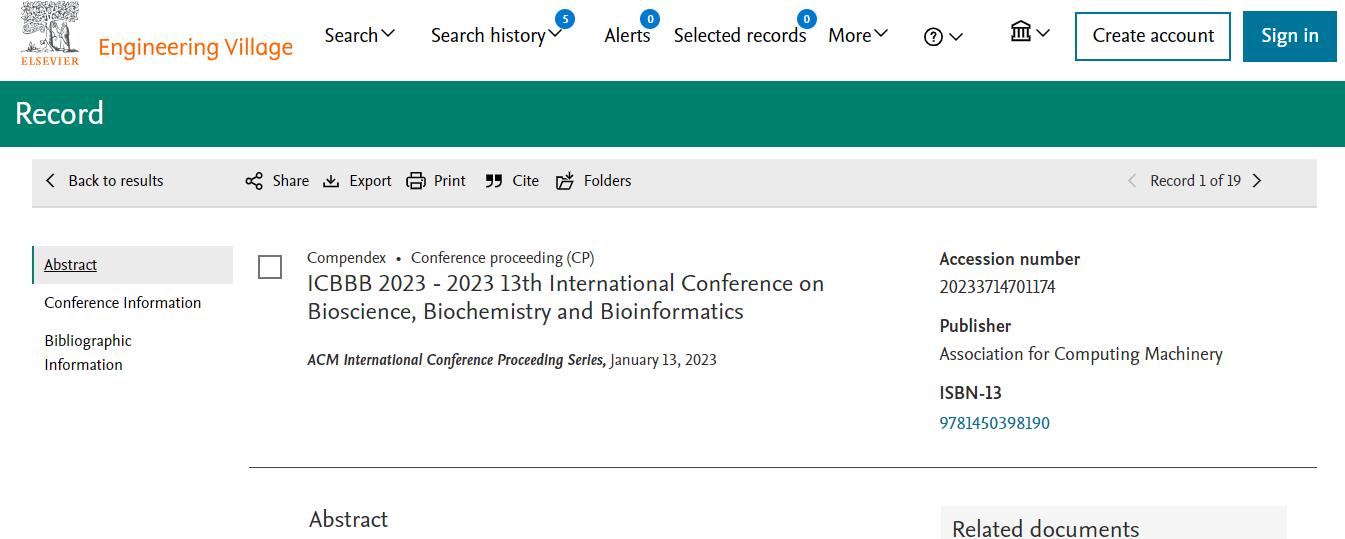This screenshot has height=539, width=1345.
Task: Click the Share icon in toolbar
Action: tap(254, 181)
